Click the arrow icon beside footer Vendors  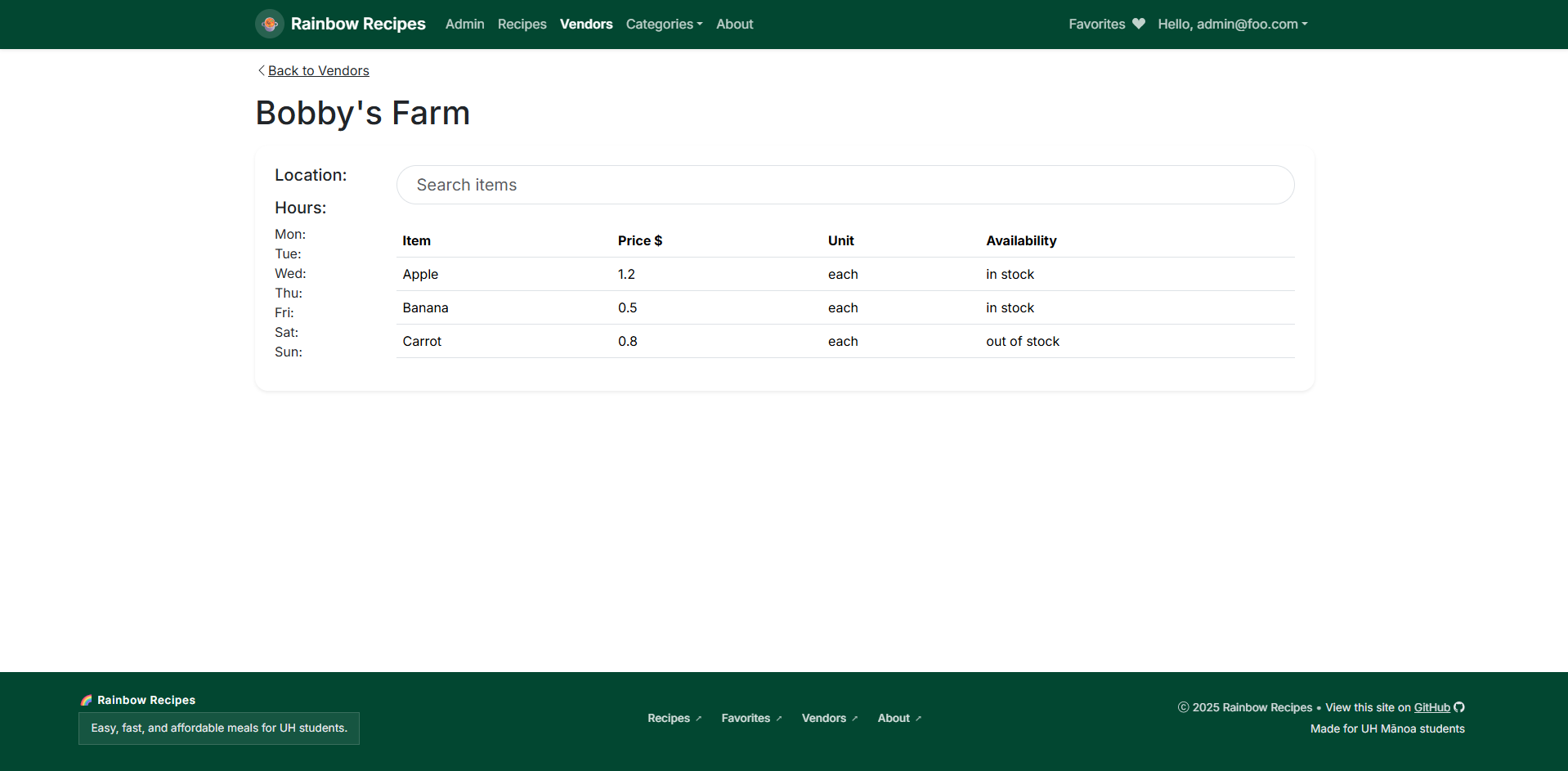(x=855, y=719)
